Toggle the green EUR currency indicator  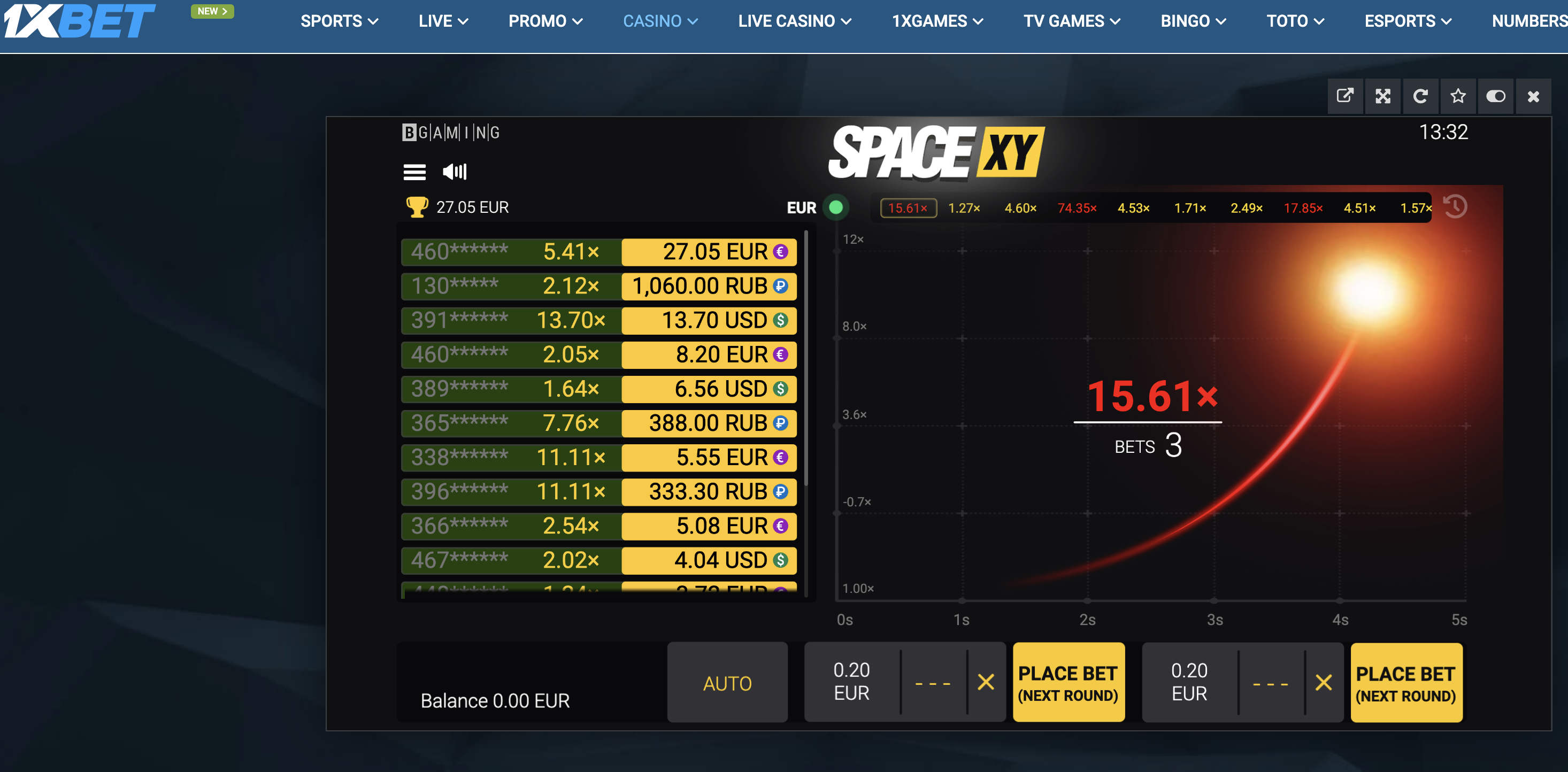pos(836,207)
